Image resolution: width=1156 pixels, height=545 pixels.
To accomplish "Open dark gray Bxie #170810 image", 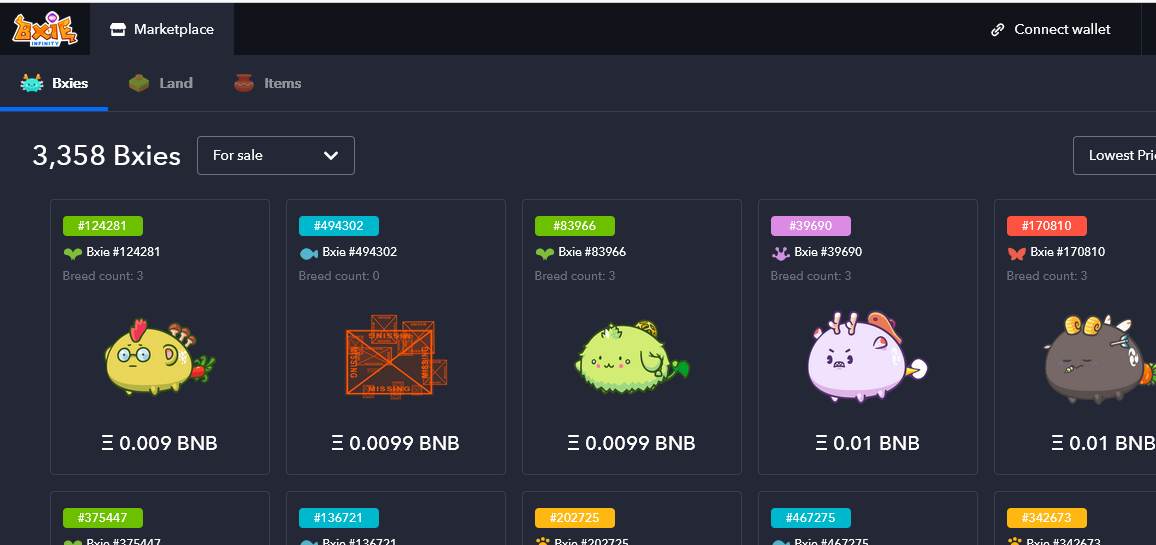I will [1098, 359].
